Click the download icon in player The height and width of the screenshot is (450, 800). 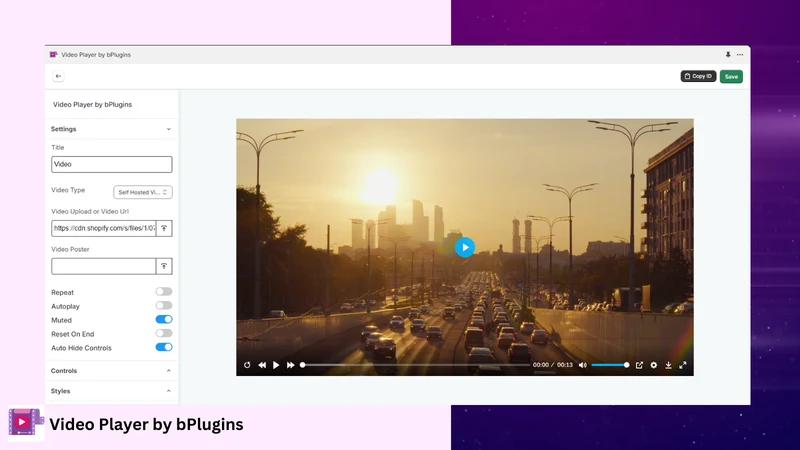tap(668, 365)
